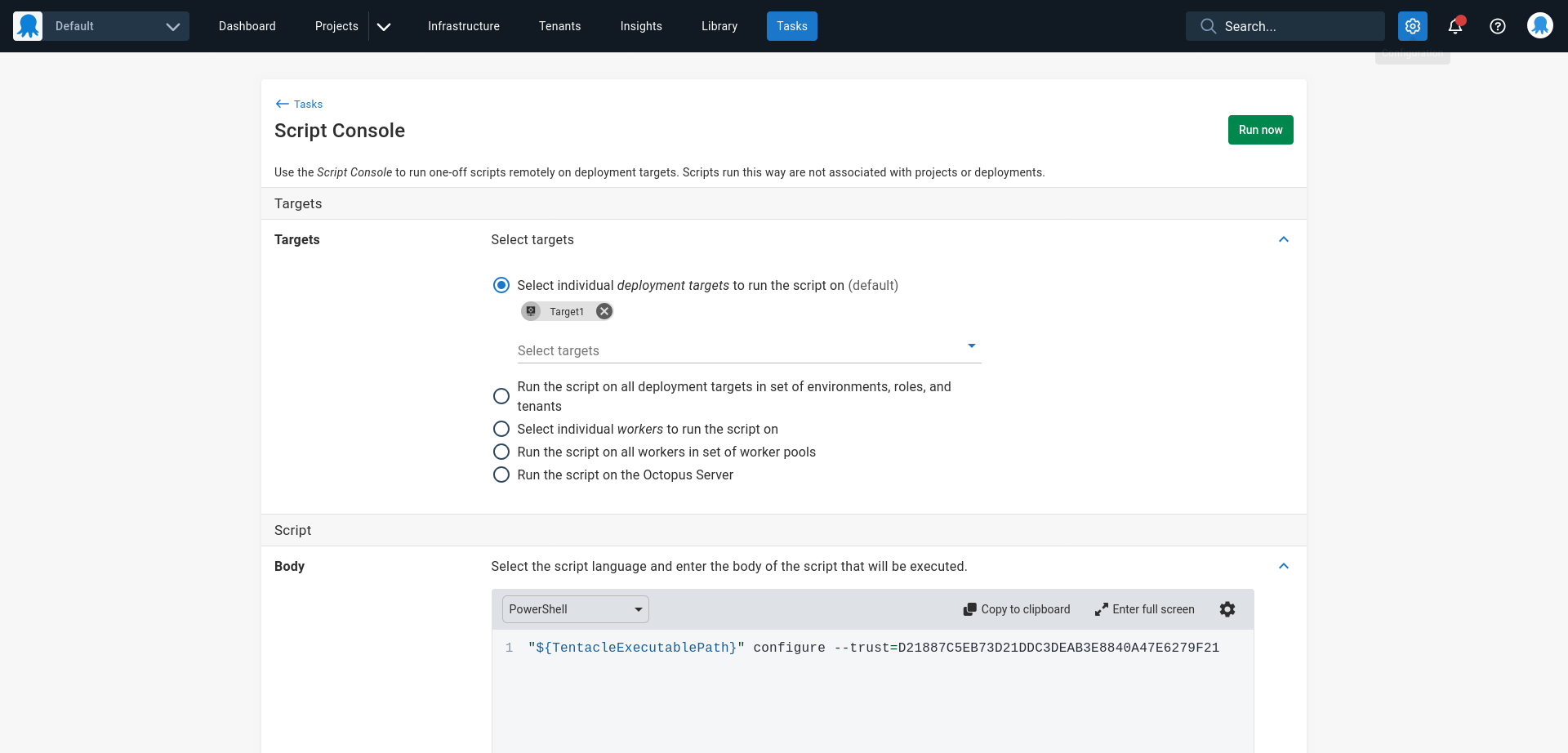Image resolution: width=1568 pixels, height=753 pixels.
Task: Choose Run the script on Octopus Server
Action: click(501, 475)
